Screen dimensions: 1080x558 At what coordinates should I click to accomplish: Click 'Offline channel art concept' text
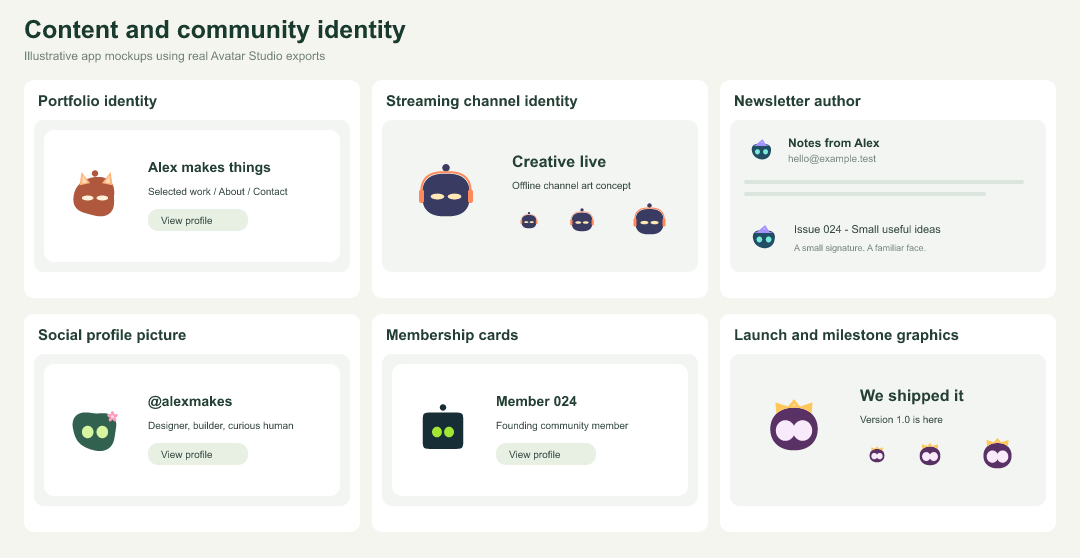point(572,186)
